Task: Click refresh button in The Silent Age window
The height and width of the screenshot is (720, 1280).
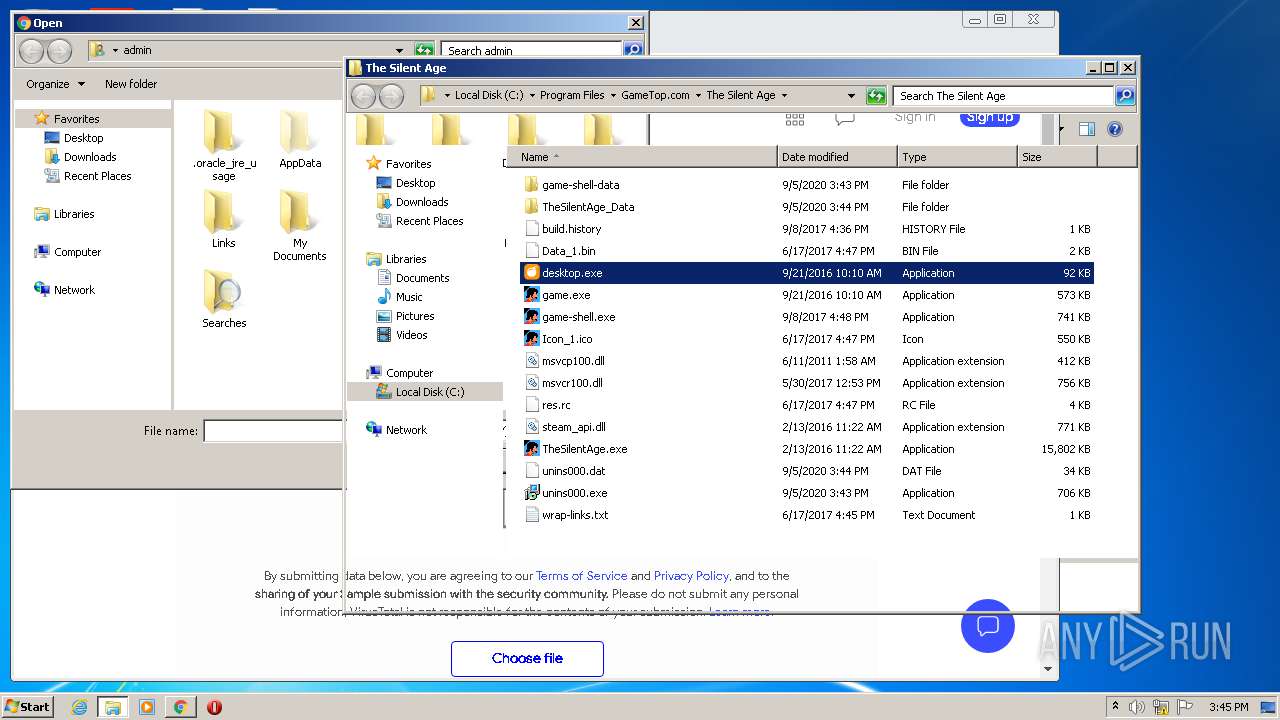Action: 877,96
